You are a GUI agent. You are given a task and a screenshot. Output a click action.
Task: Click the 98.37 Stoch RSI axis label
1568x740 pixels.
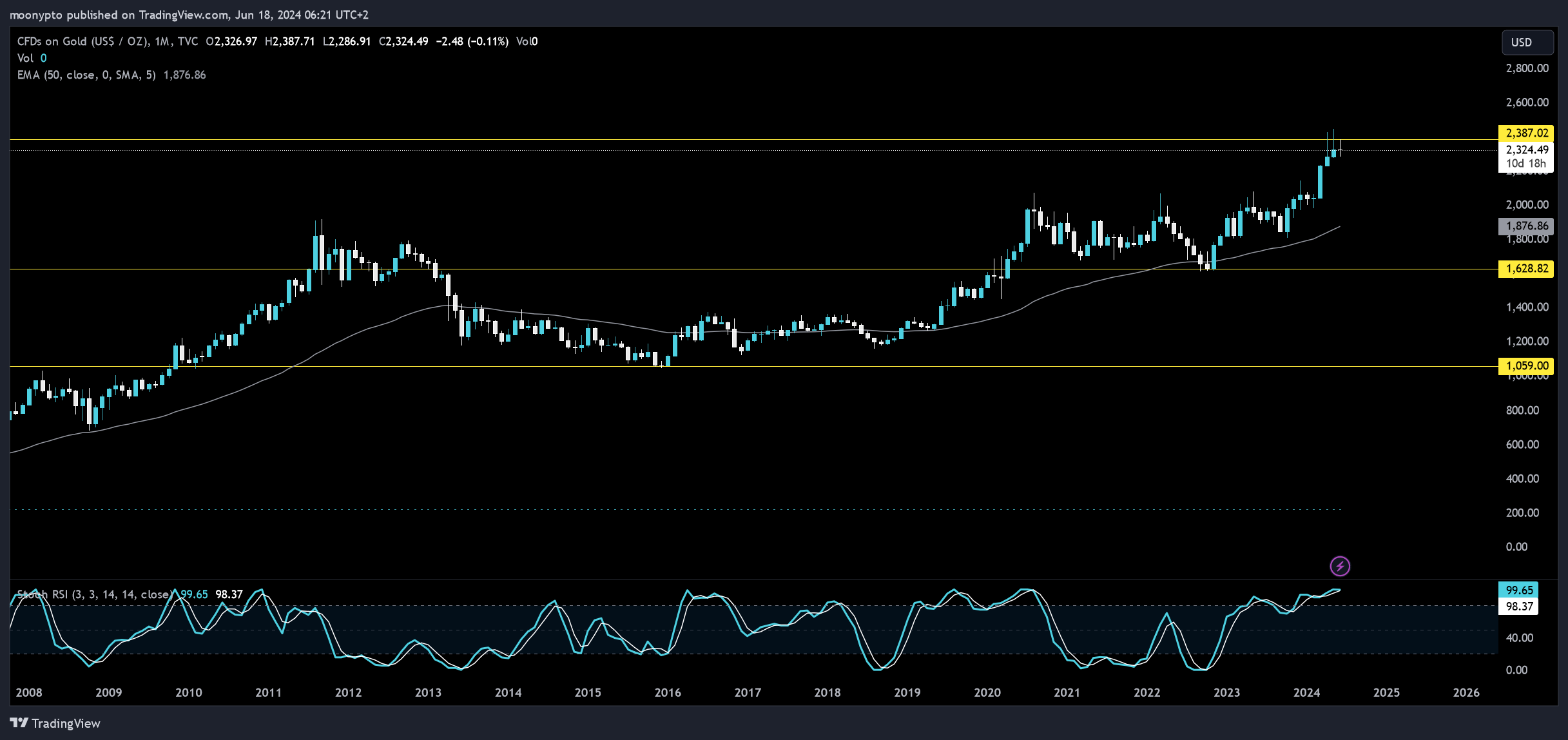point(1518,606)
